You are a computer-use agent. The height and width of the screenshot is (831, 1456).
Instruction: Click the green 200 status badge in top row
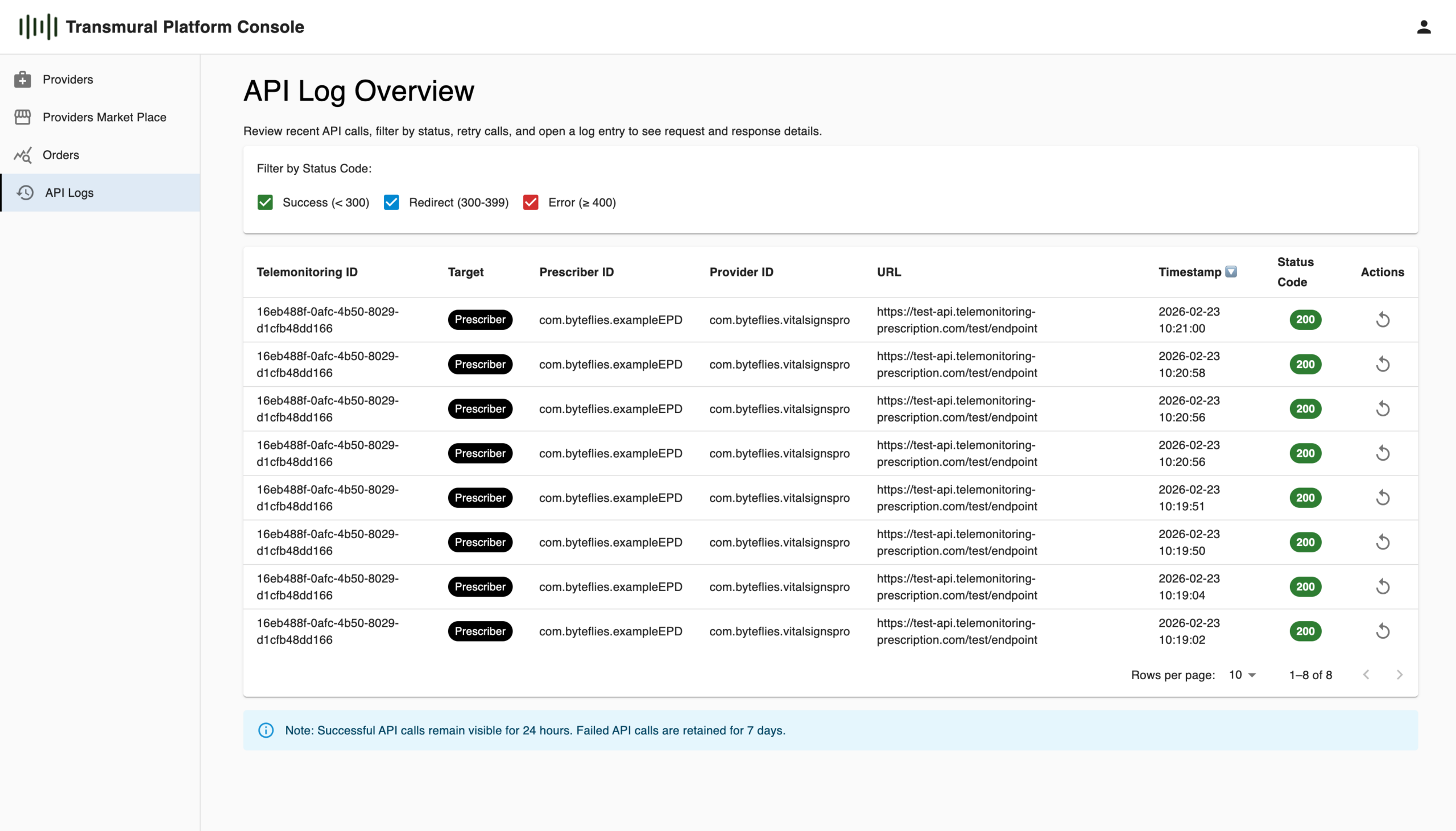(1306, 320)
